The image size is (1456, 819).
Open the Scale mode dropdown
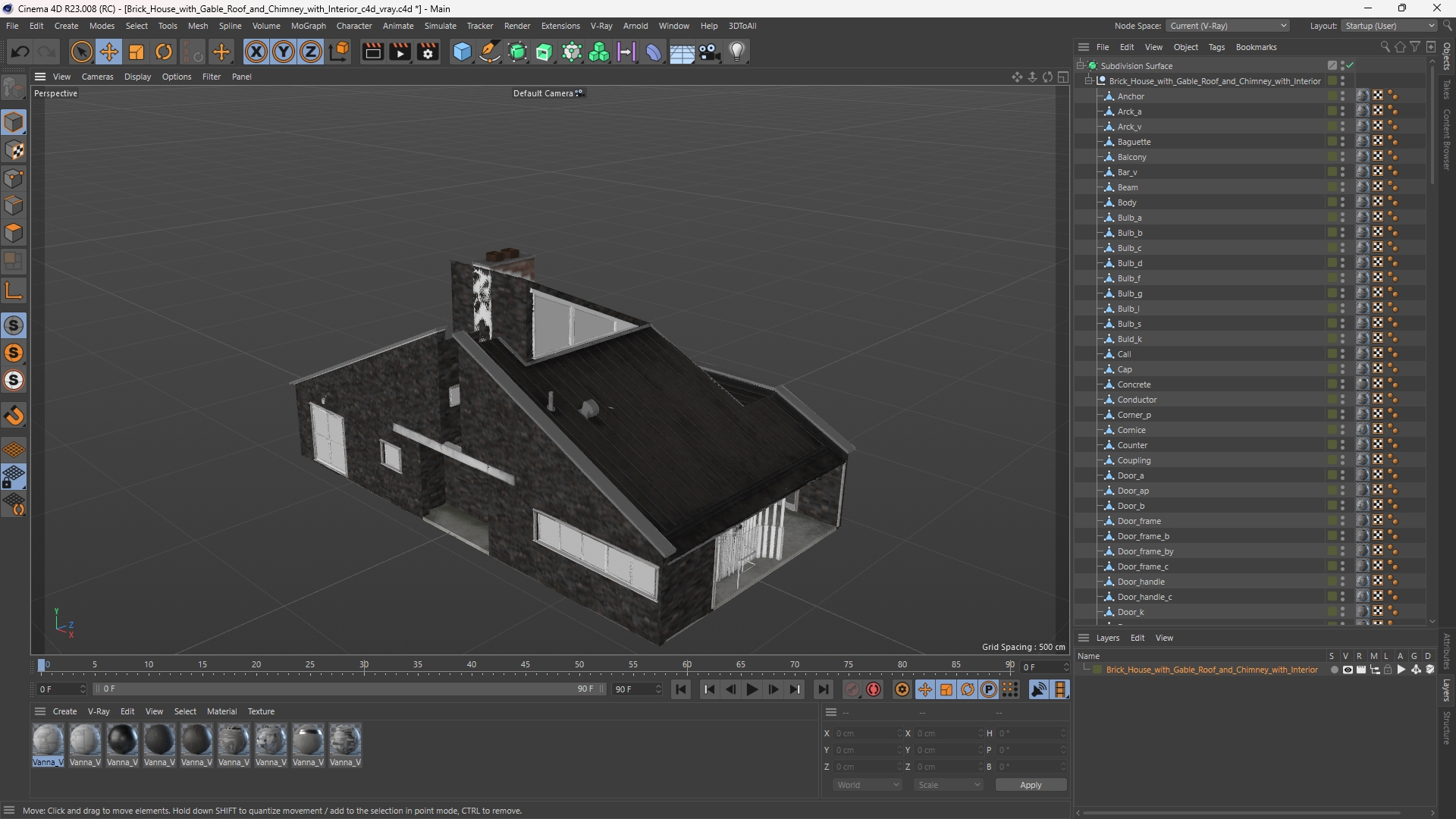[948, 786]
